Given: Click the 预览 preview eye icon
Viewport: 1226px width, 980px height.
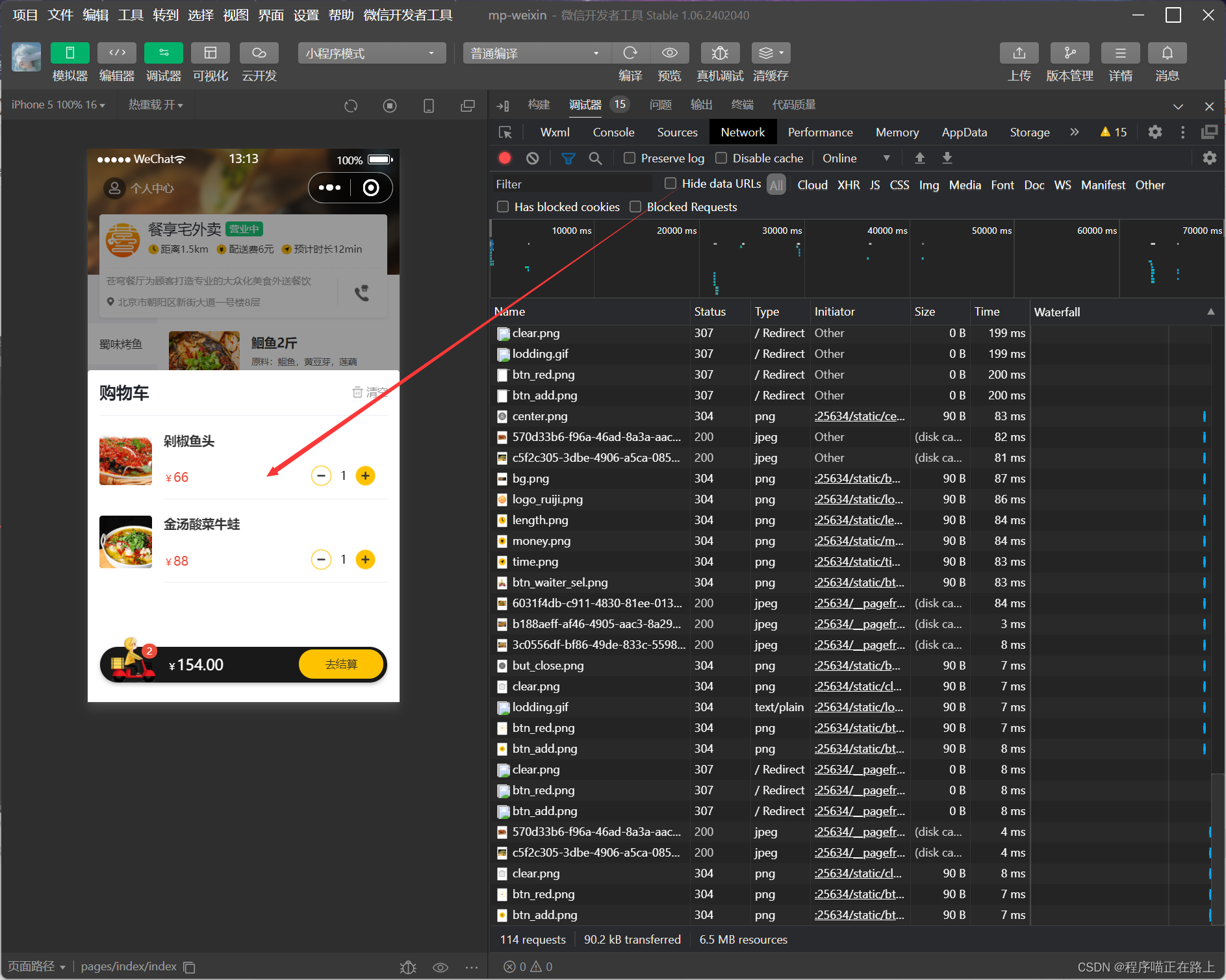Looking at the screenshot, I should [670, 53].
